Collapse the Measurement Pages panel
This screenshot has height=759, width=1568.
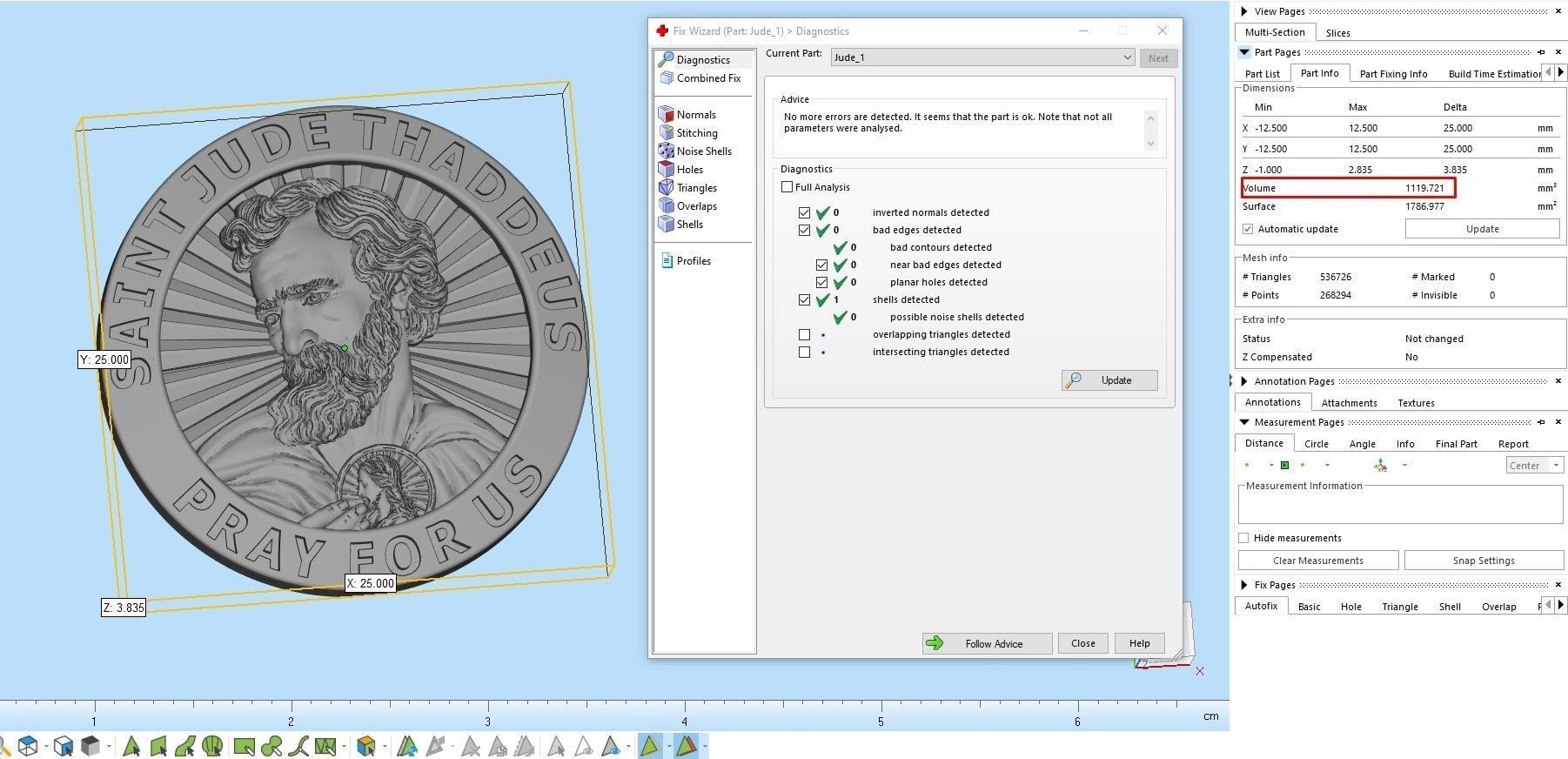pyautogui.click(x=1244, y=422)
